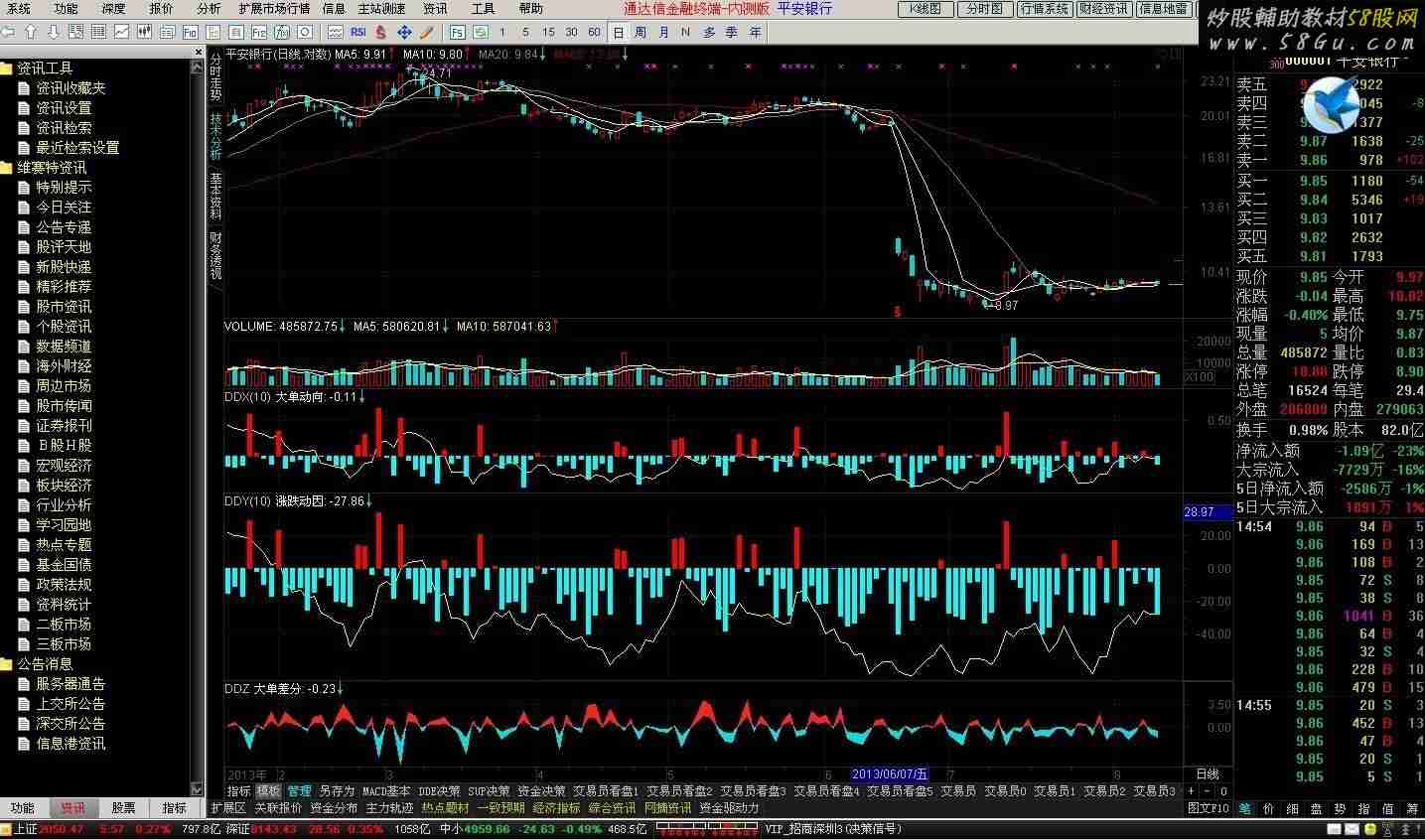Click the circle O toolbar icon

click(305, 32)
